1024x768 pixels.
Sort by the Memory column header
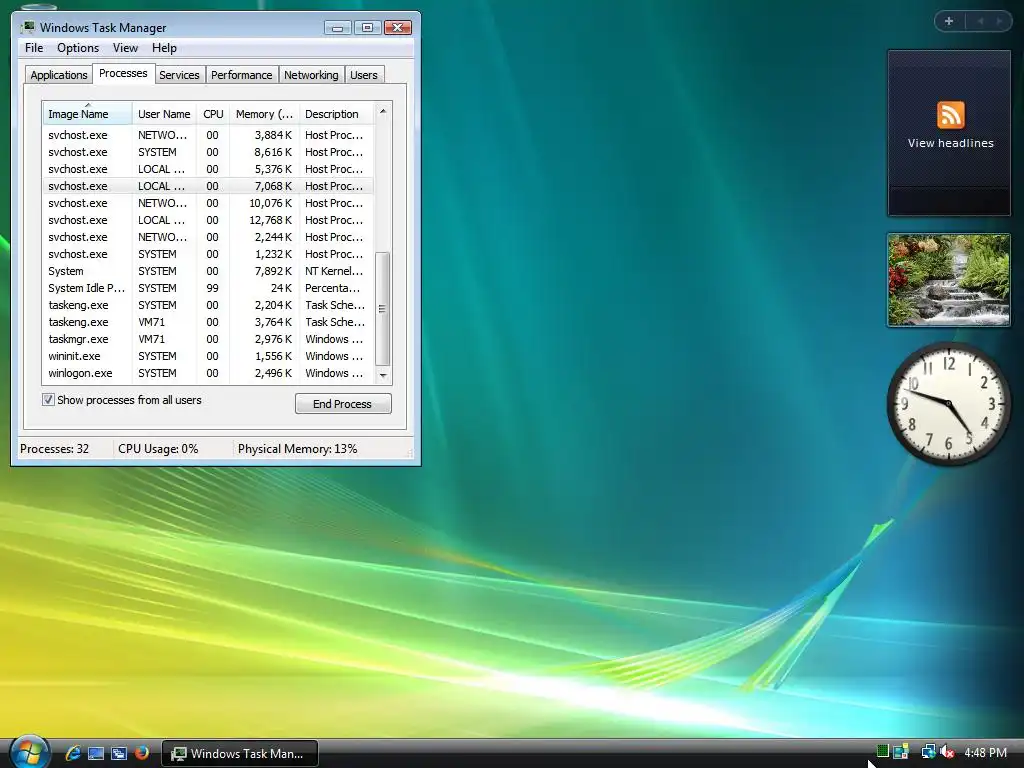pos(264,114)
